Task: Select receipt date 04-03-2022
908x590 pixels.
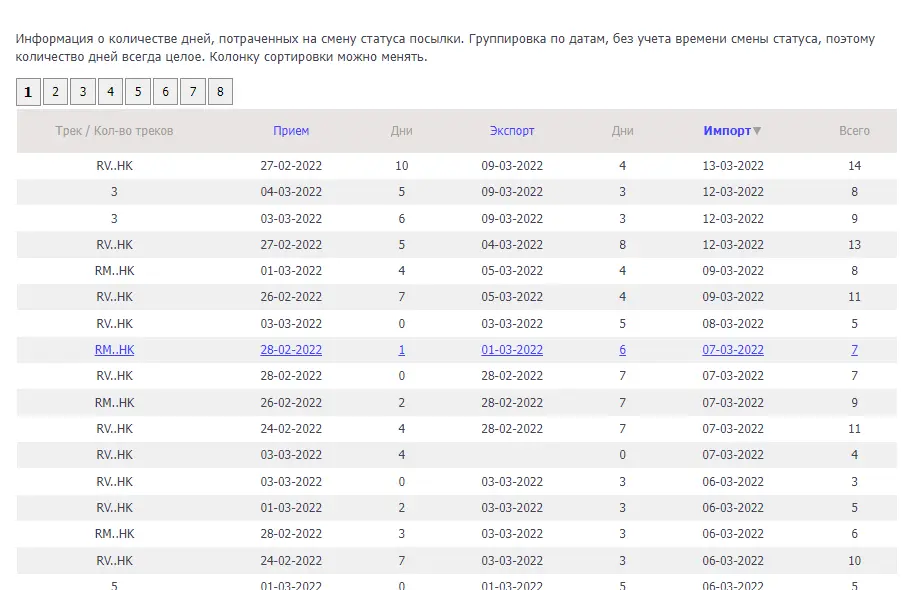Action: coord(291,192)
